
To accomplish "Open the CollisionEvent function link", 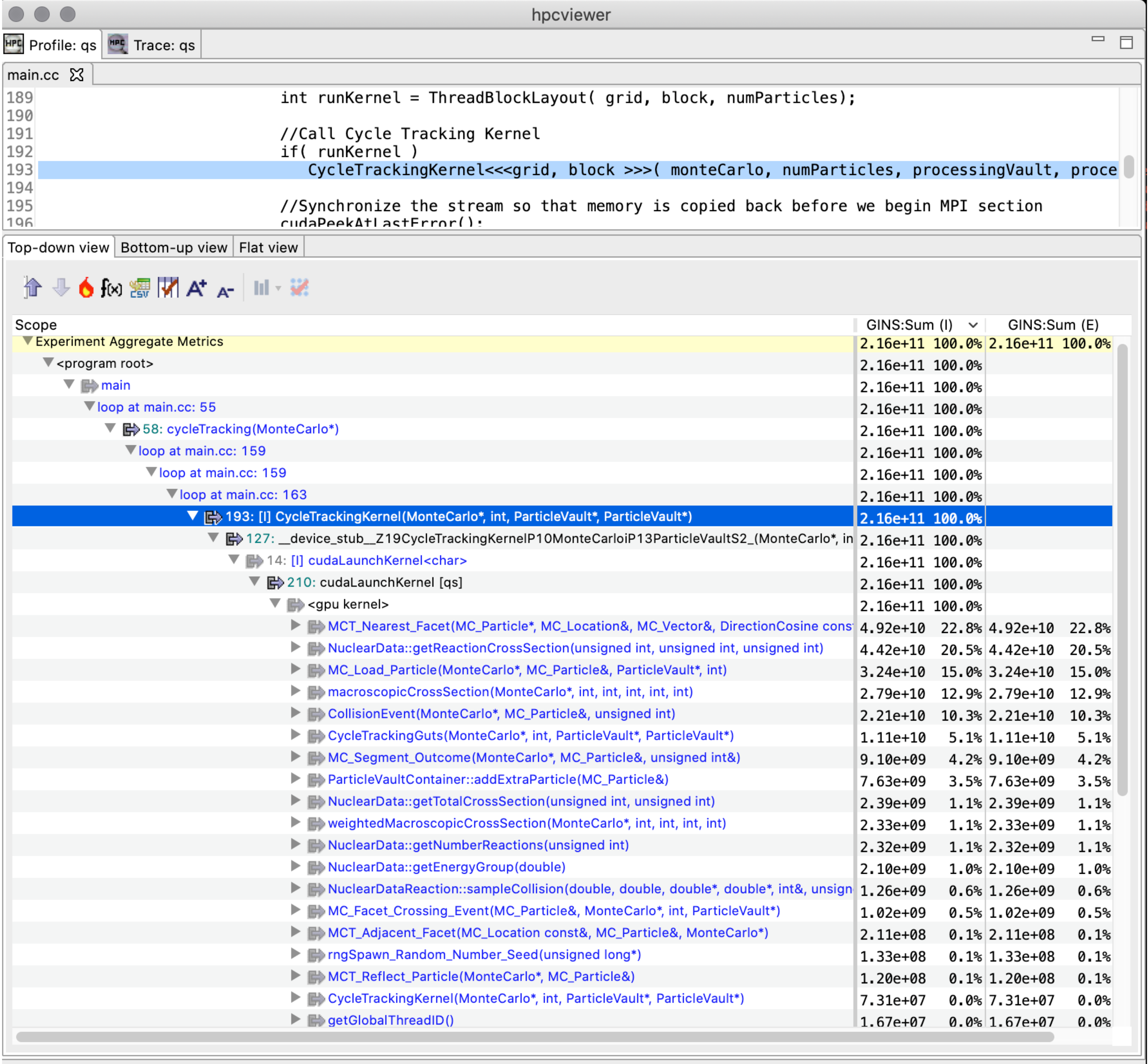I will coord(501,714).
